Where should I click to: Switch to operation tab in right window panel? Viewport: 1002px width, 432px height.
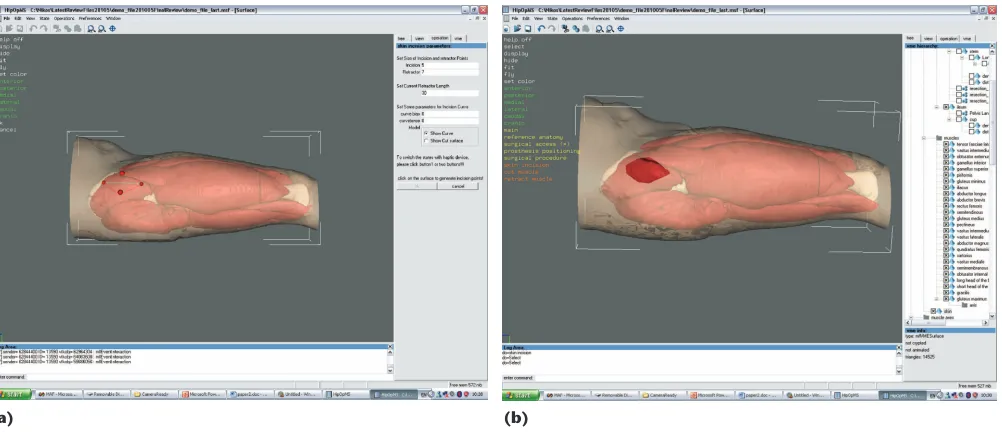(x=948, y=38)
